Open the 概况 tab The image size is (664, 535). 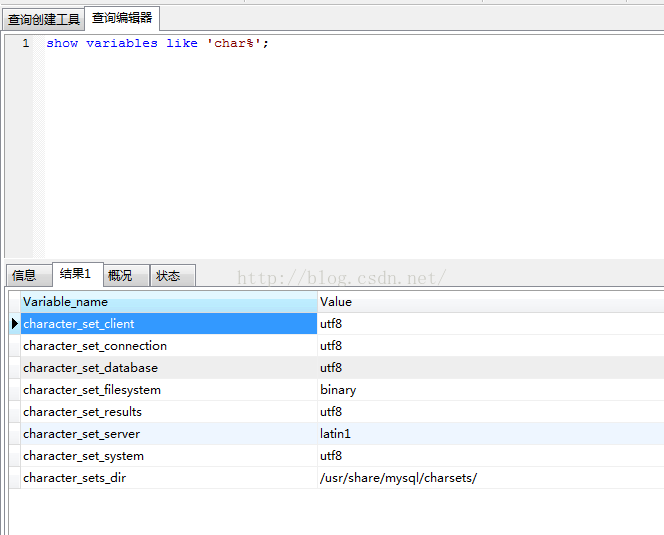[126, 275]
